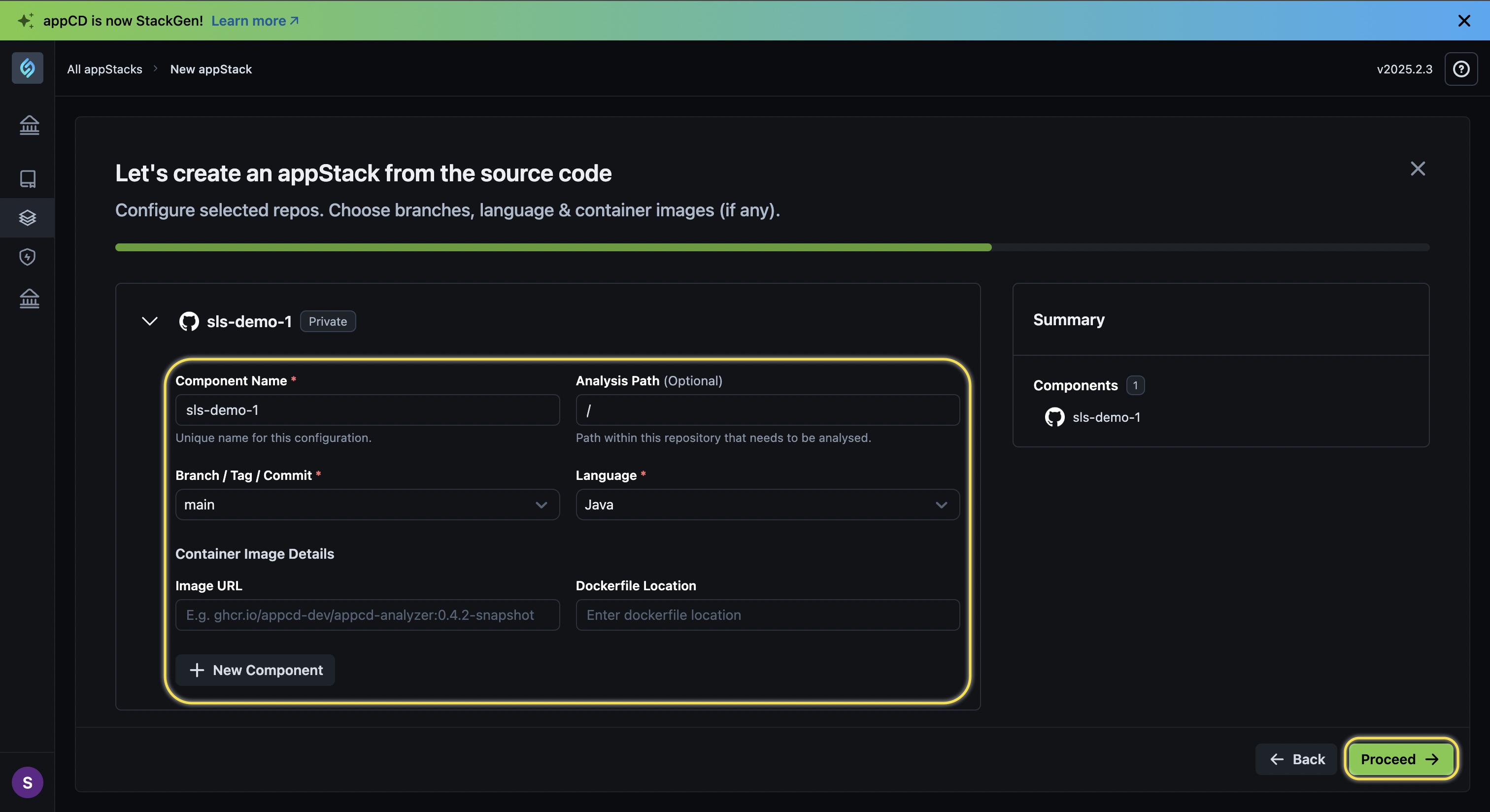Open the lower bank-building sidebar icon
1490x812 pixels.
[29, 299]
